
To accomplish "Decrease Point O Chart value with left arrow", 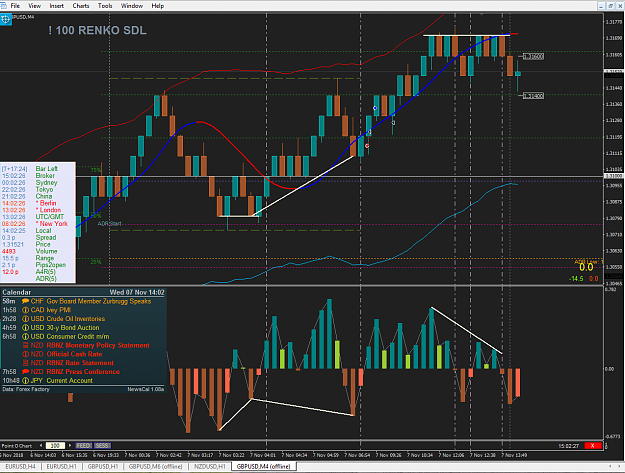I will click(x=41, y=446).
